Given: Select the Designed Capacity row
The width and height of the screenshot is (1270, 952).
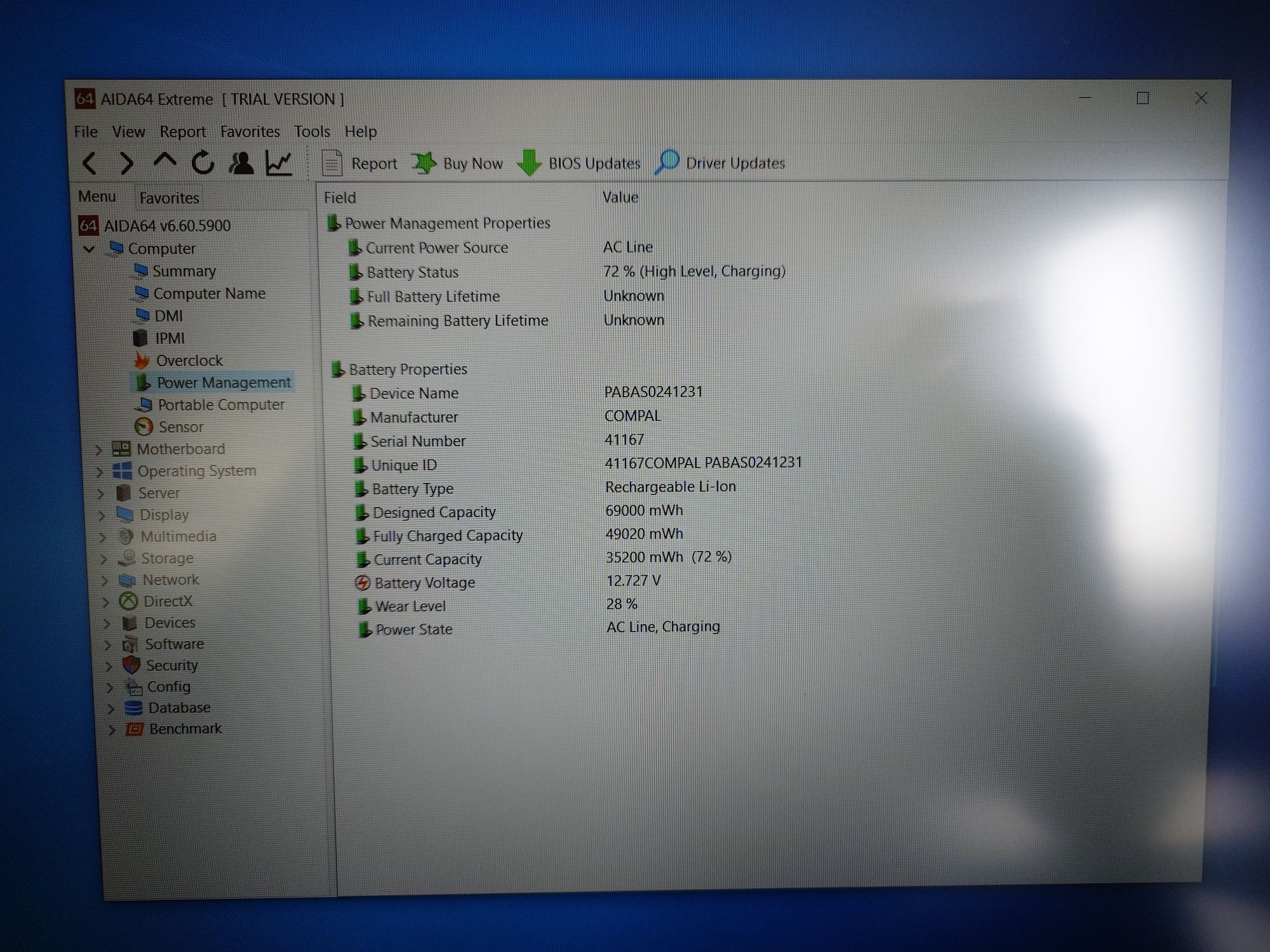Looking at the screenshot, I should point(519,512).
